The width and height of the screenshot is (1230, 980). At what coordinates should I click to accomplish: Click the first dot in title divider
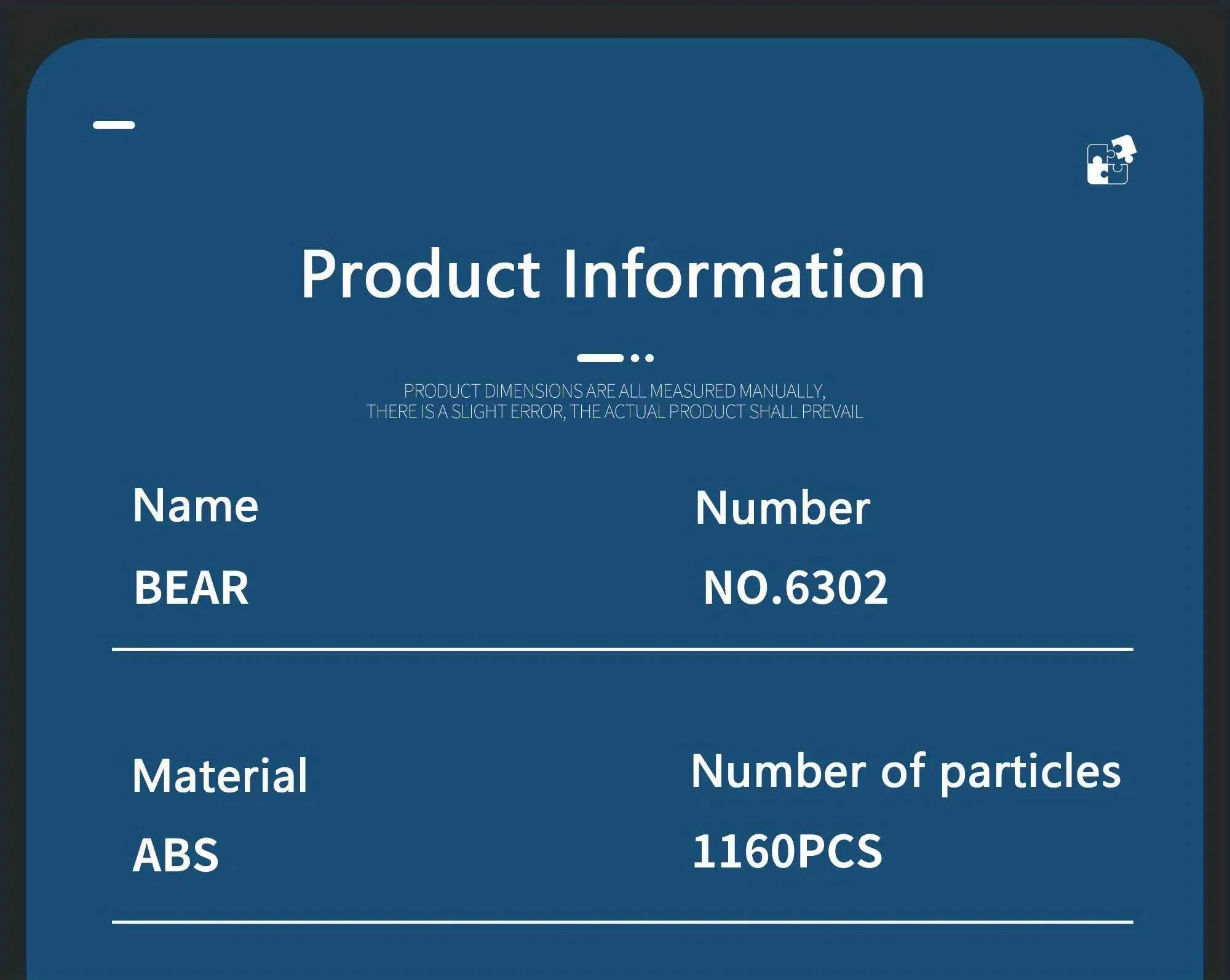click(635, 358)
